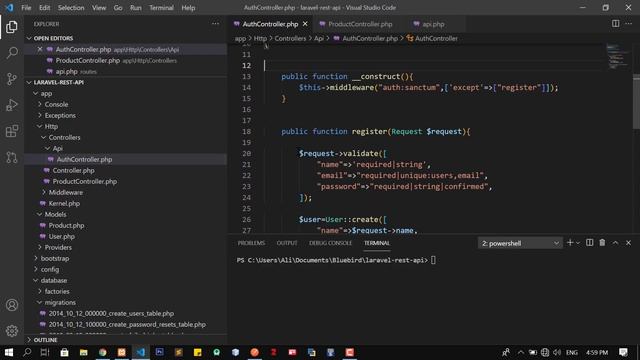
Task: Click the code minimap preview
Action: point(617,57)
